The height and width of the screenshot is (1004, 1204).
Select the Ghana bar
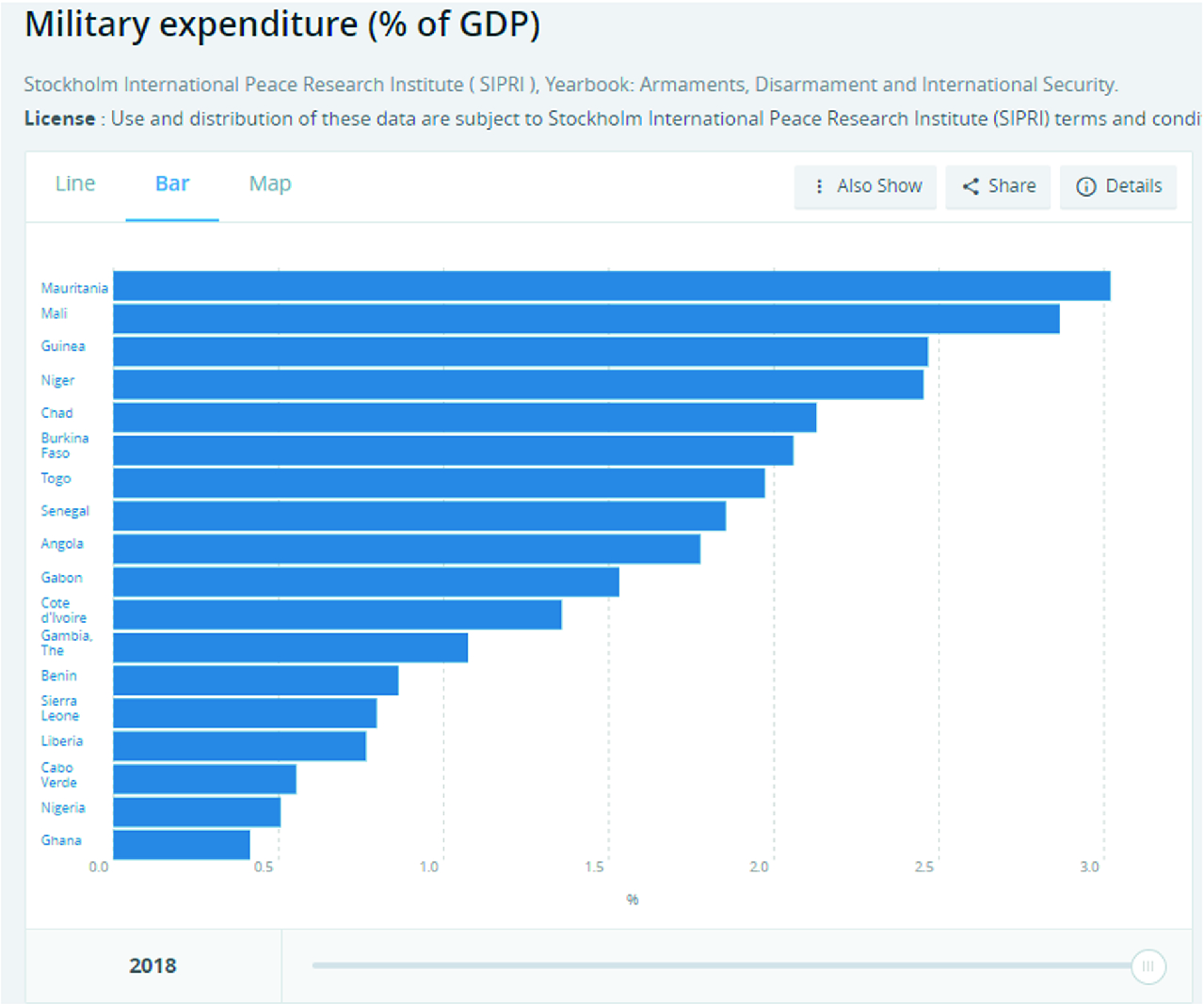coord(181,845)
